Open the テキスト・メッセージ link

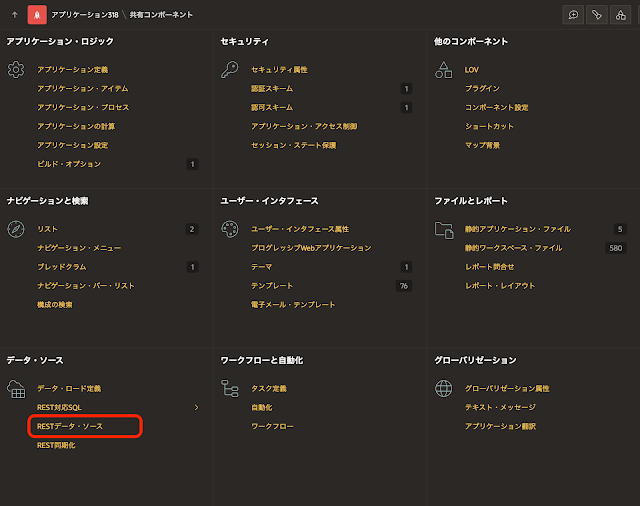point(500,407)
